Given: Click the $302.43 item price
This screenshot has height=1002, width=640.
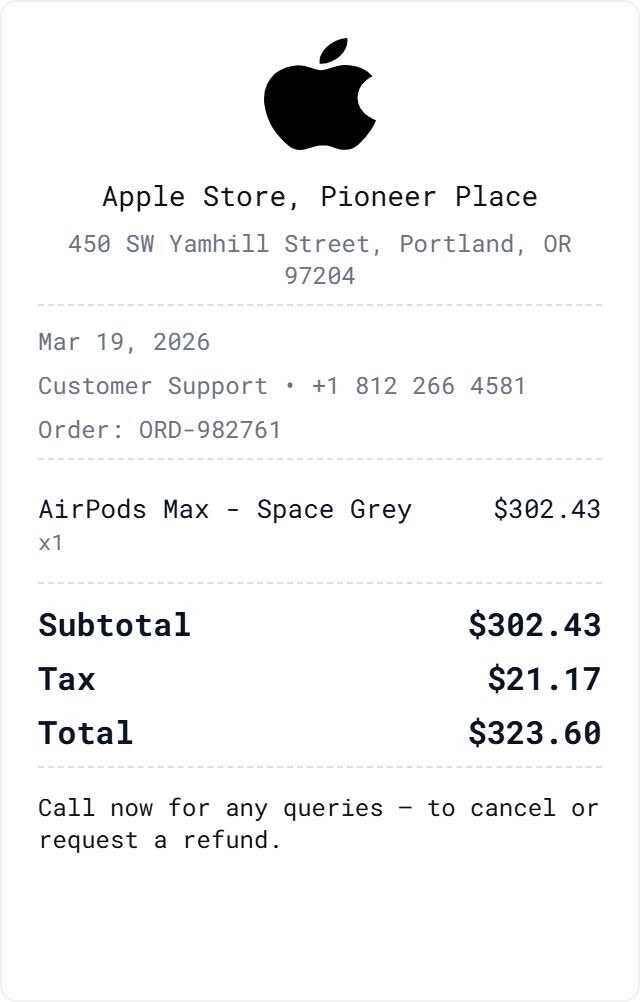Looking at the screenshot, I should (547, 509).
